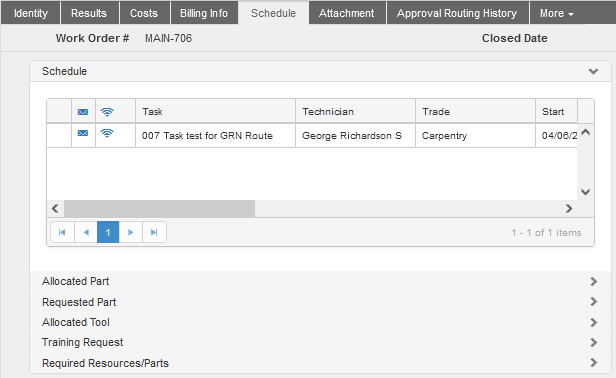Open the Billing Info tab

click(204, 13)
